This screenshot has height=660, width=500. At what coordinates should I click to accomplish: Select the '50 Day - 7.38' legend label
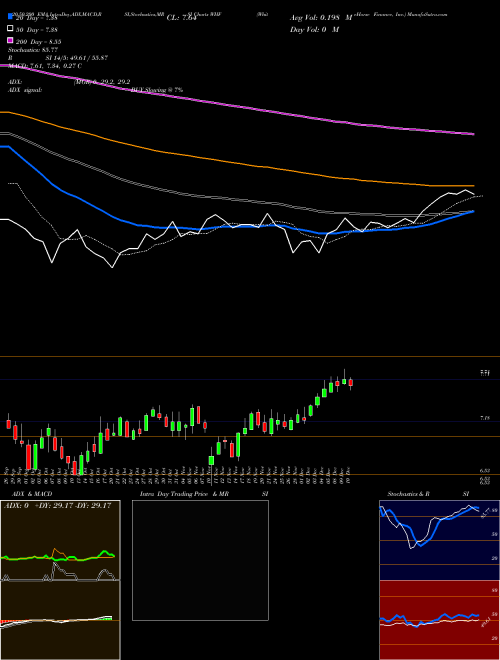point(37,29)
